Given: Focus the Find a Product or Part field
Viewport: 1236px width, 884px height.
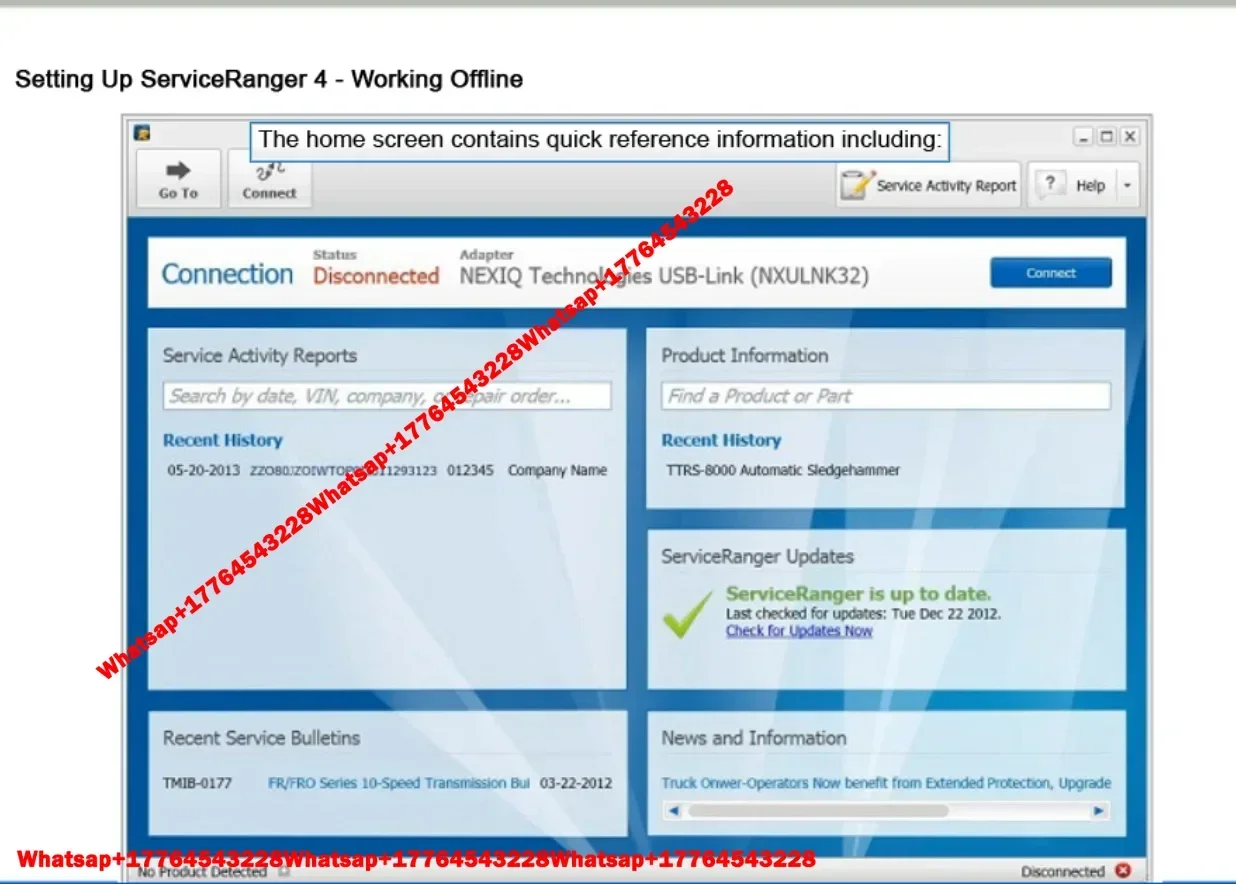Looking at the screenshot, I should coord(885,396).
